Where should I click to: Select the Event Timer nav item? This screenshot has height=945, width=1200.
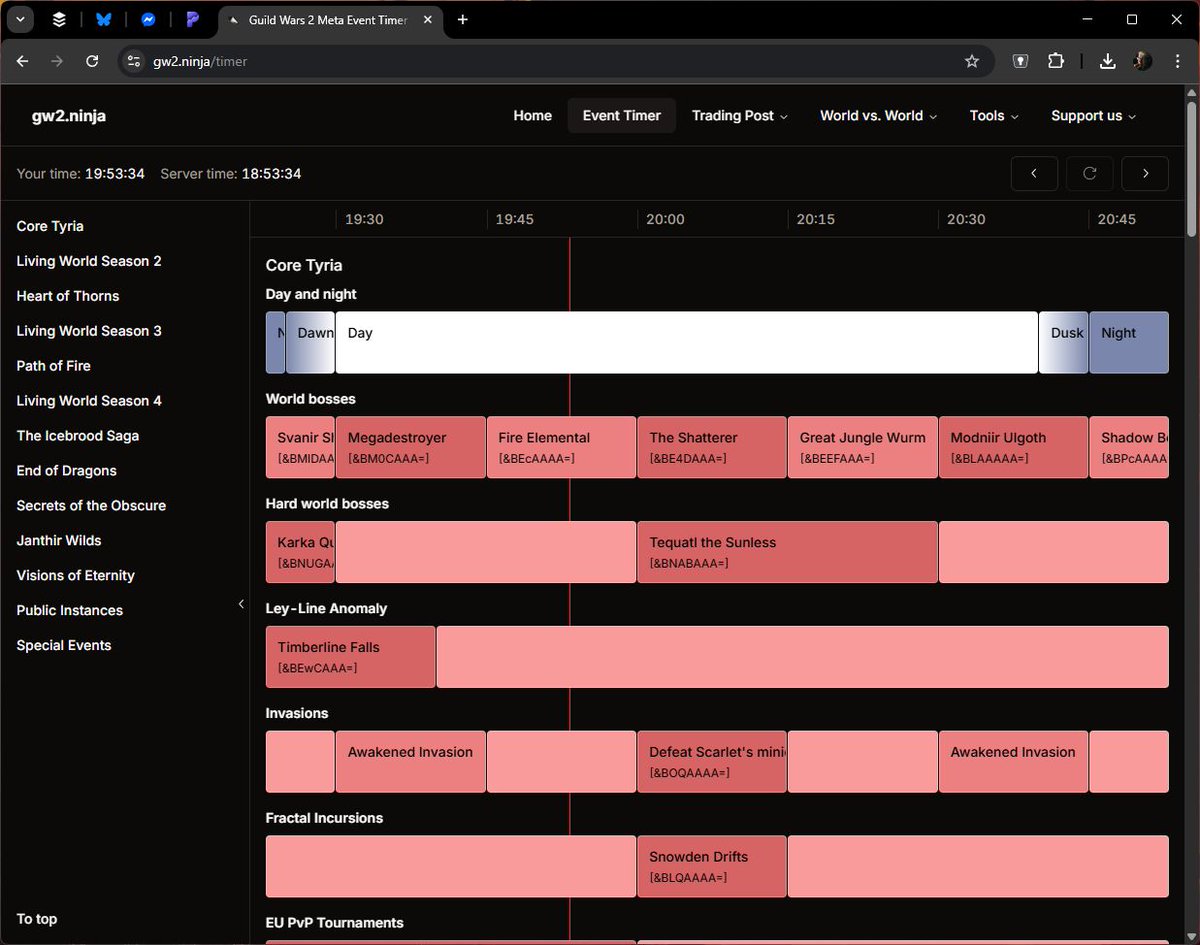click(622, 115)
